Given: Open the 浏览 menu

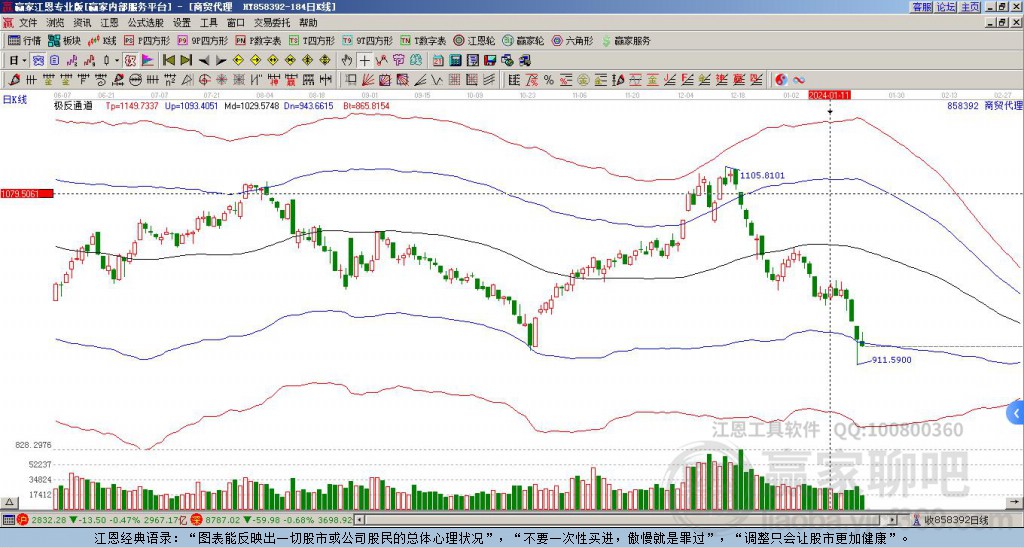Looking at the screenshot, I should point(56,23).
